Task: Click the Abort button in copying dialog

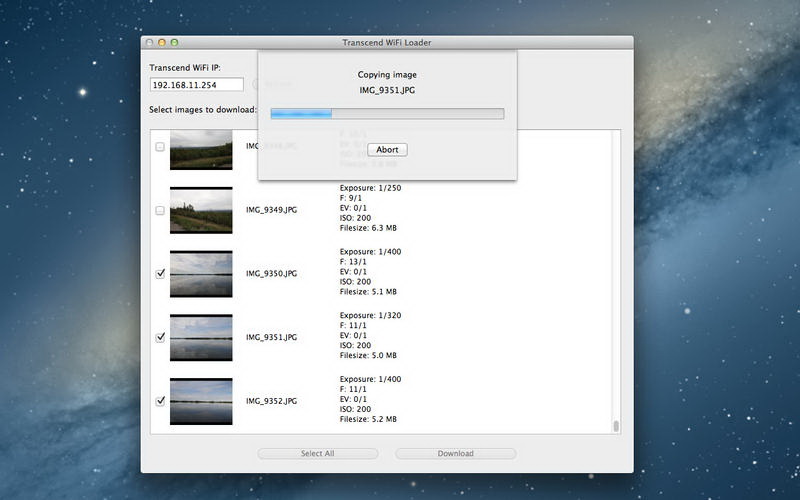Action: (x=387, y=150)
